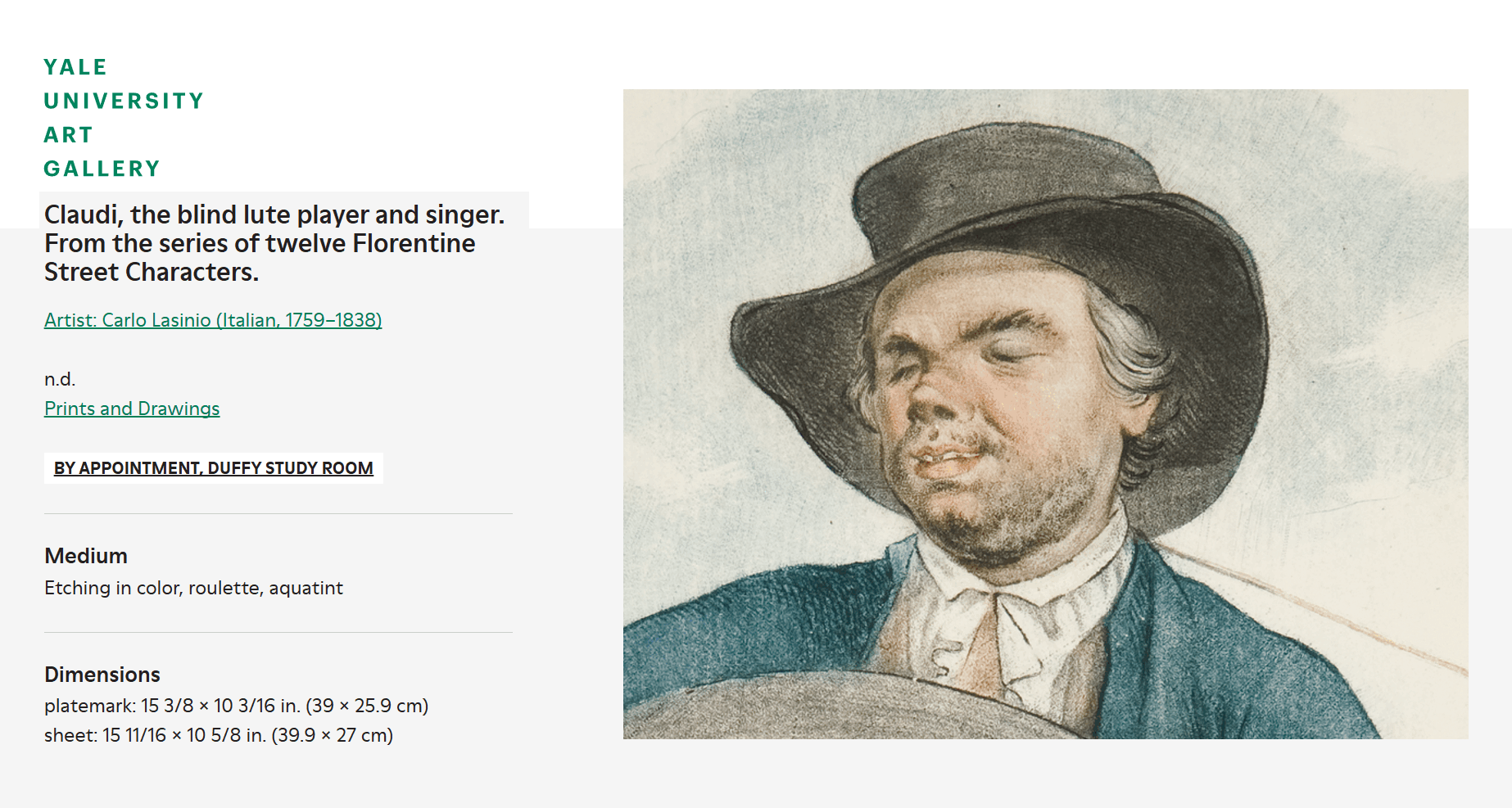This screenshot has height=808, width=1512.
Task: Click the Yale University Art Gallery logo
Action: click(123, 118)
